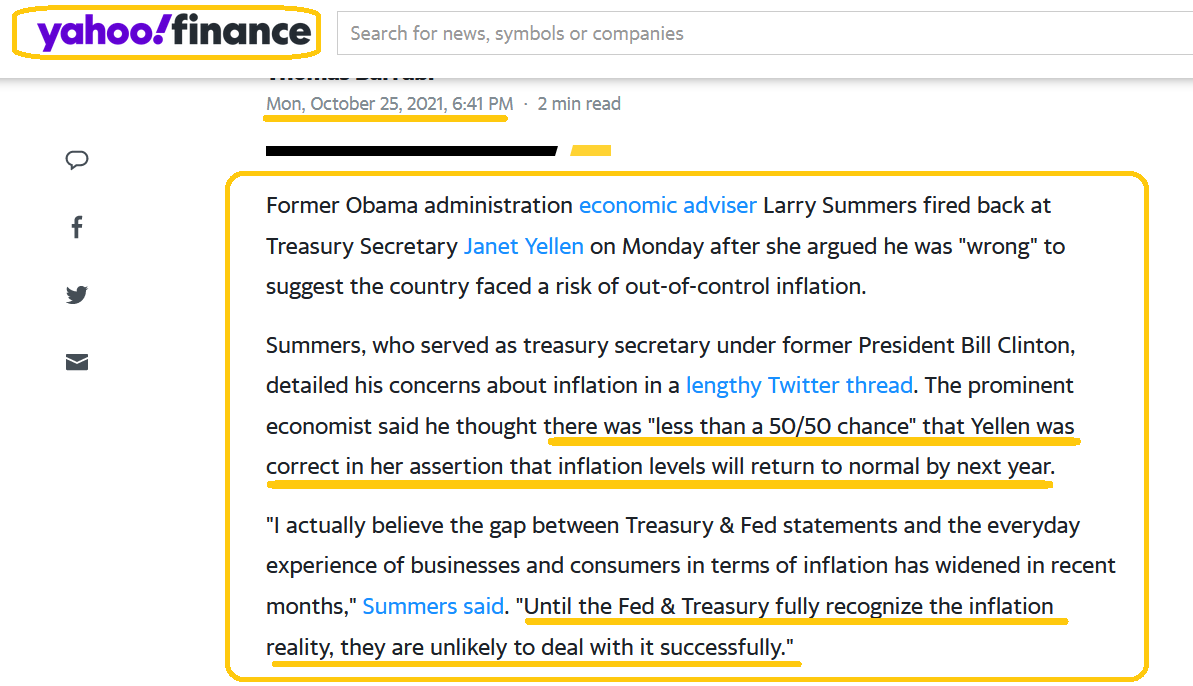Click the "2 min read" label
This screenshot has width=1193, height=686.
point(579,103)
